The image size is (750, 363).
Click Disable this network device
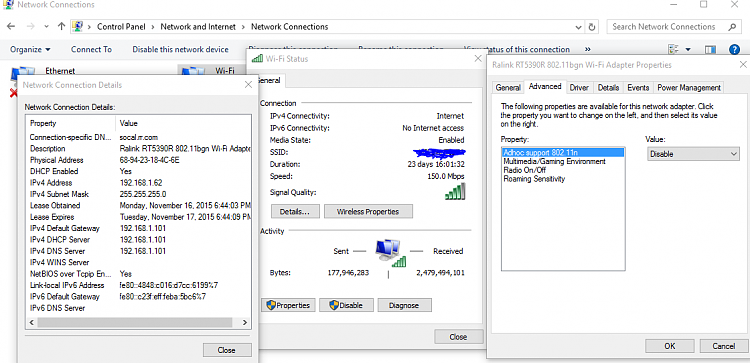[180, 49]
